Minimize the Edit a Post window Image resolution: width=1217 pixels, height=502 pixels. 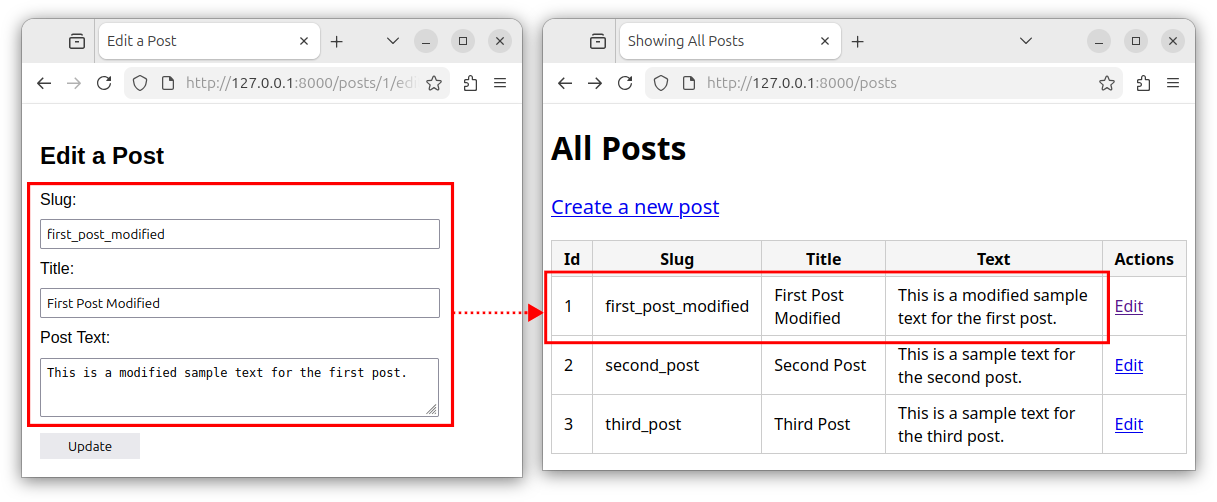click(x=426, y=41)
